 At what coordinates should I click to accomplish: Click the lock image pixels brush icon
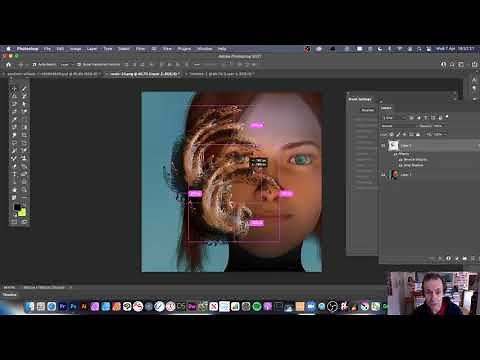398,134
